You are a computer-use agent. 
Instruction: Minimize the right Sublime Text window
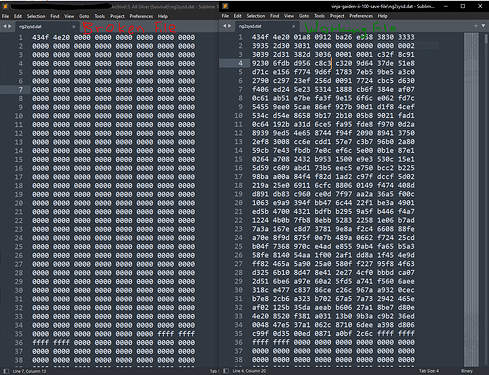[x=446, y=6]
